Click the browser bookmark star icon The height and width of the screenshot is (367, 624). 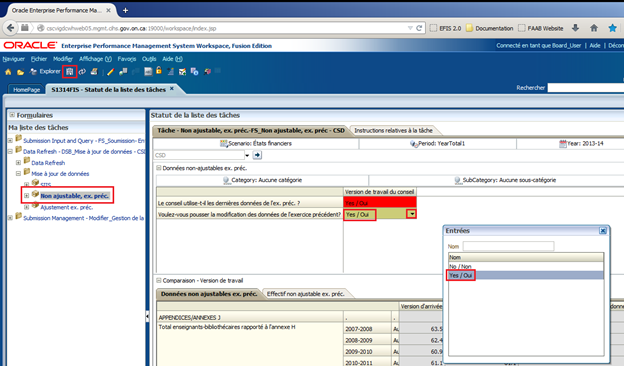pyautogui.click(x=612, y=28)
